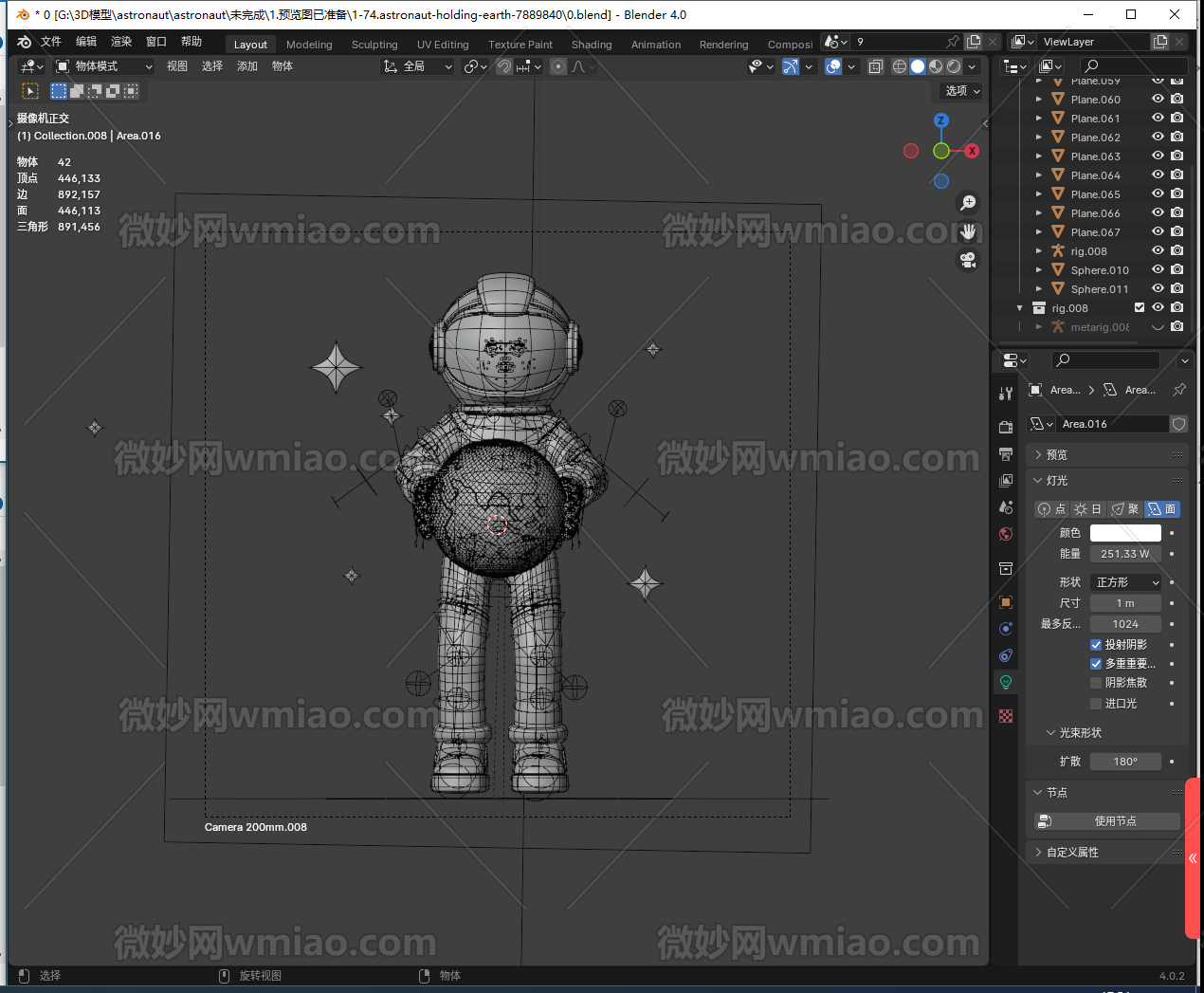
Task: Open the Scene properties tab icon
Action: coord(1006,507)
